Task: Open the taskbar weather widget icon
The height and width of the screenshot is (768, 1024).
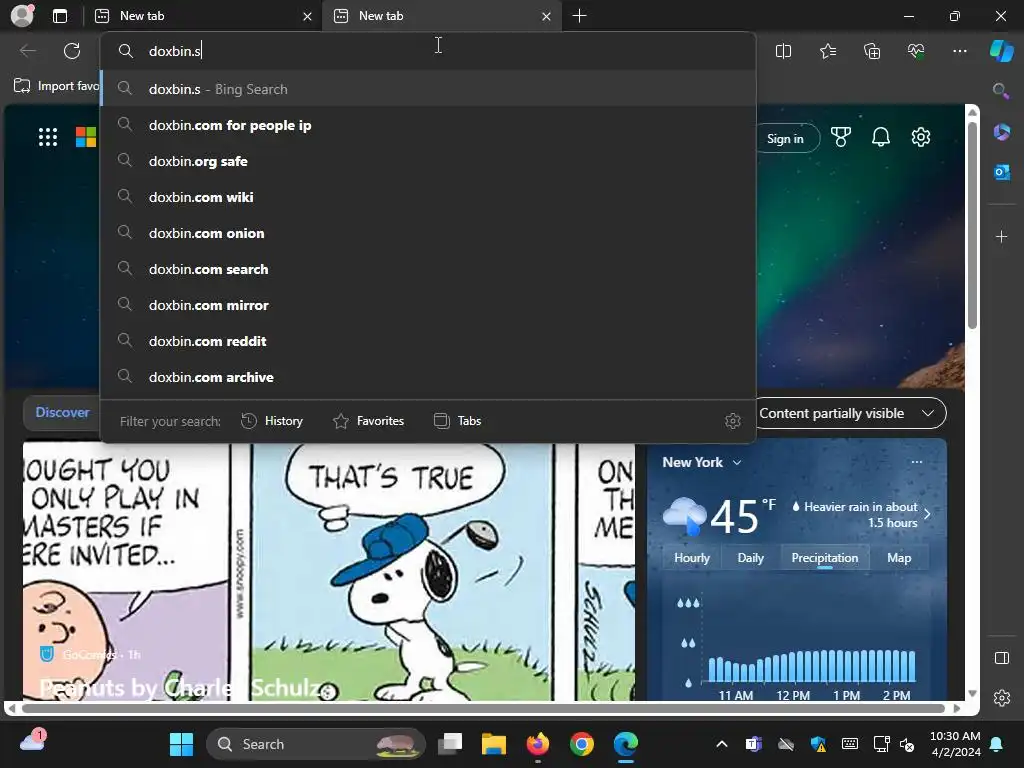Action: click(33, 741)
